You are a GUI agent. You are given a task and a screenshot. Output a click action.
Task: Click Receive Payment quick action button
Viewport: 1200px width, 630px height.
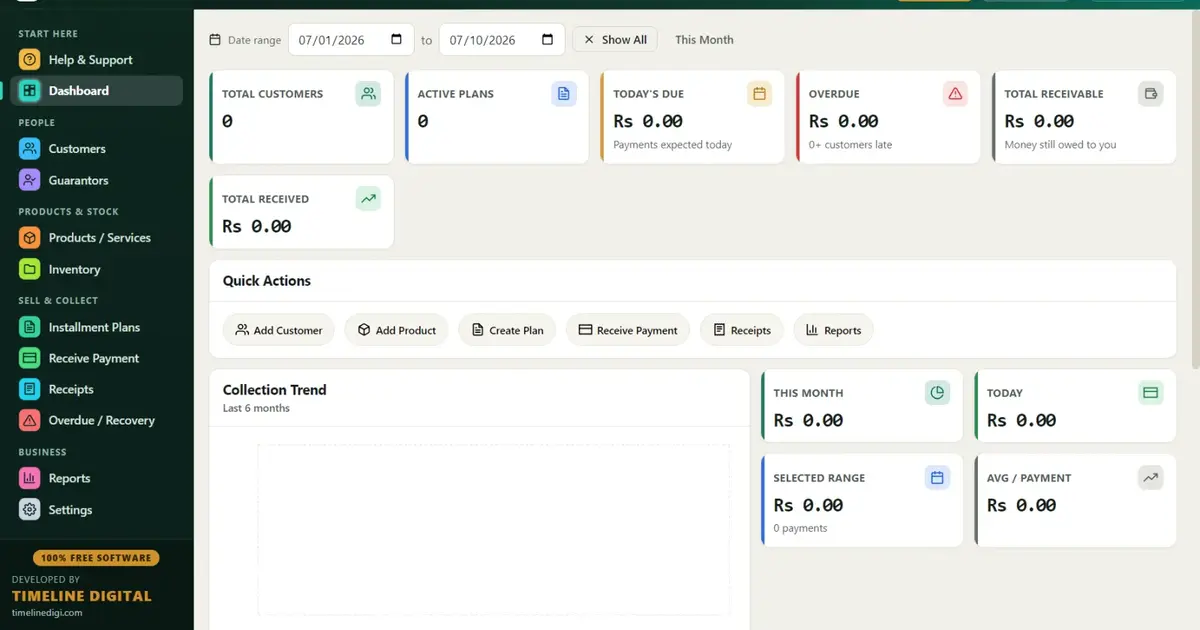(628, 330)
